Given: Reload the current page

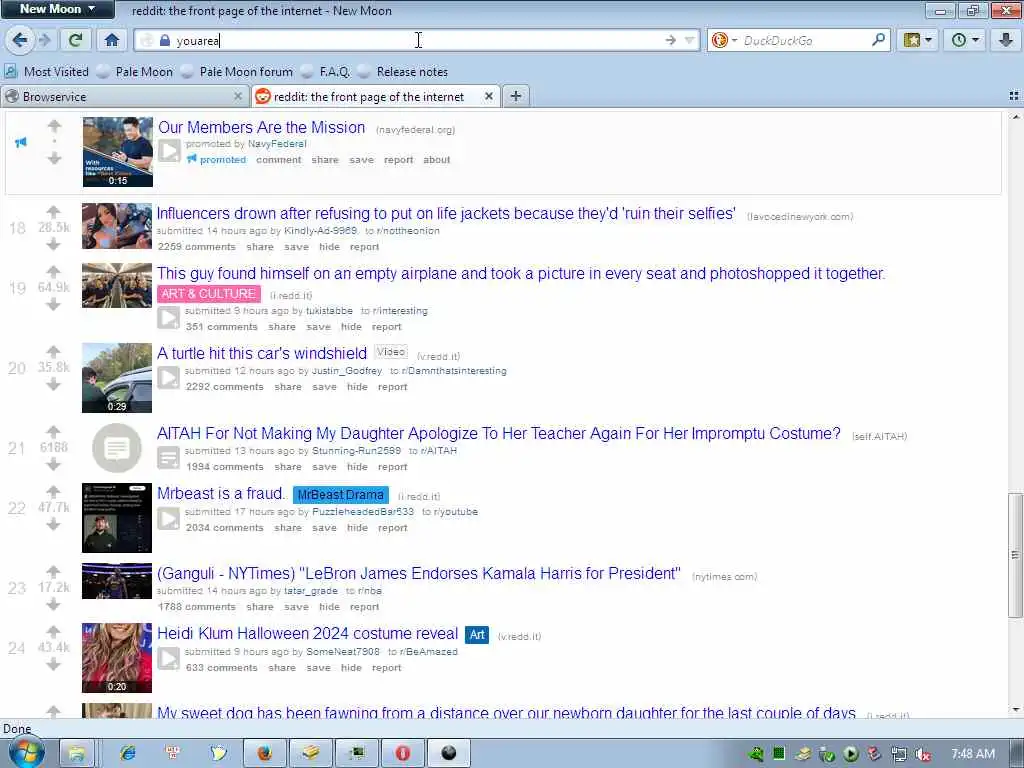Looking at the screenshot, I should tap(75, 40).
